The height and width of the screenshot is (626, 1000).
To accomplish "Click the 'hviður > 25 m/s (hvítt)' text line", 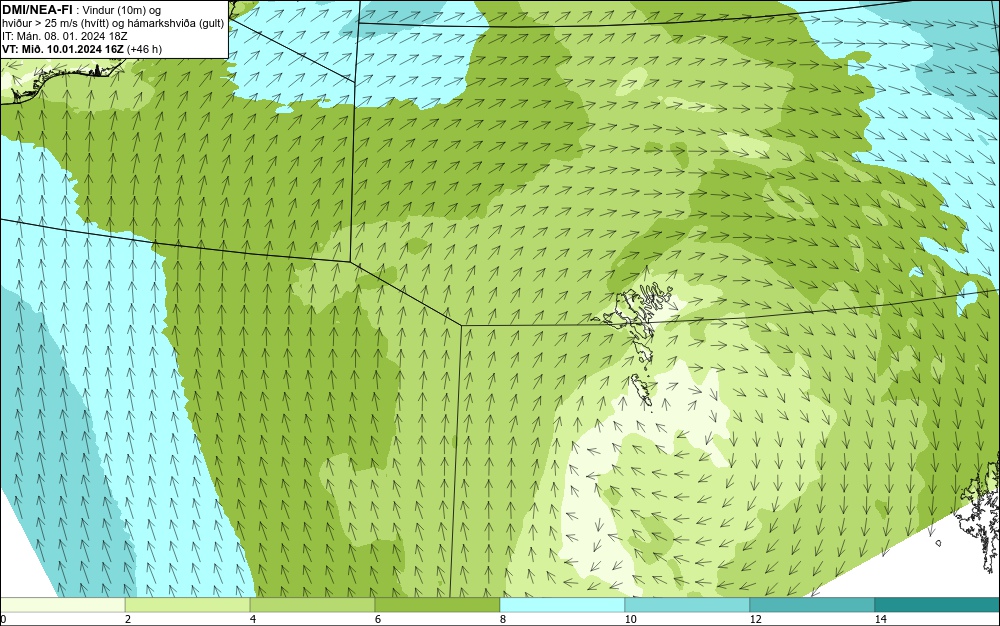I will click(113, 23).
